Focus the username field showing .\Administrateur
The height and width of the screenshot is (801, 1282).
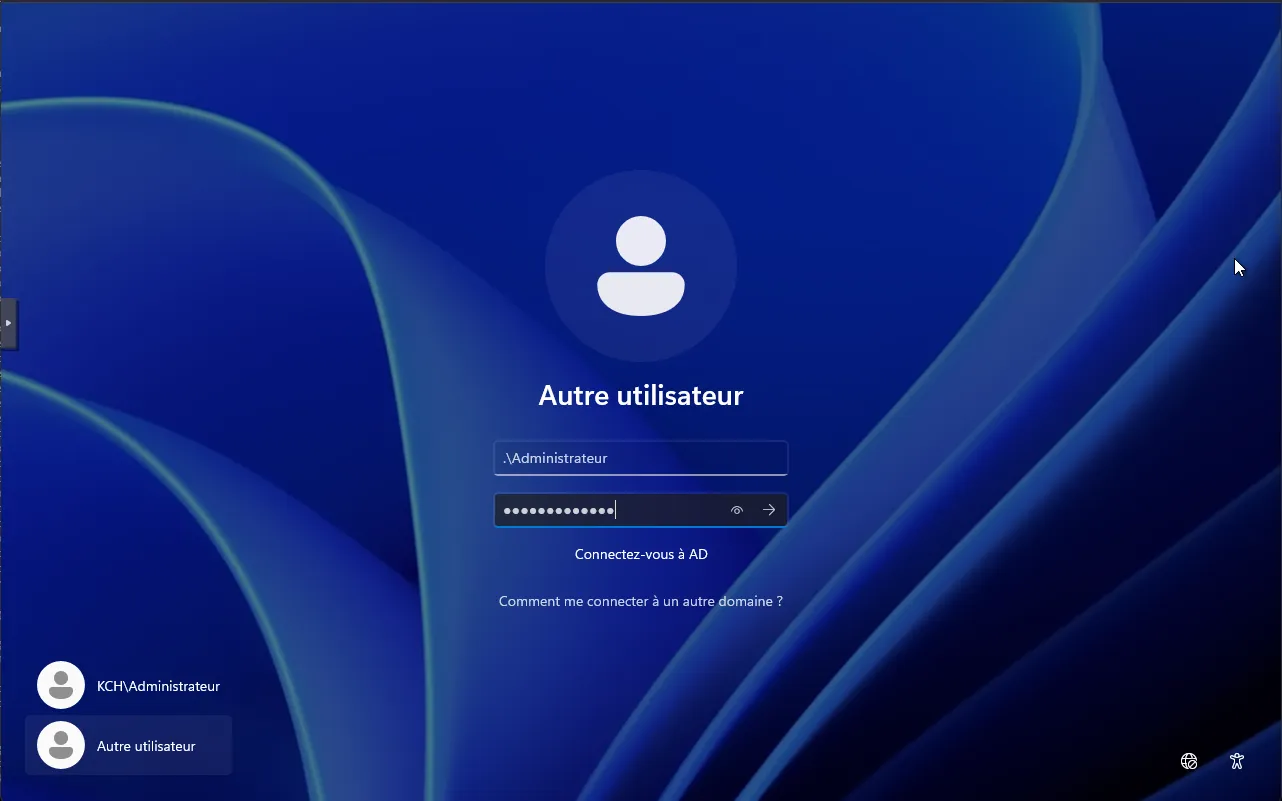(x=640, y=458)
